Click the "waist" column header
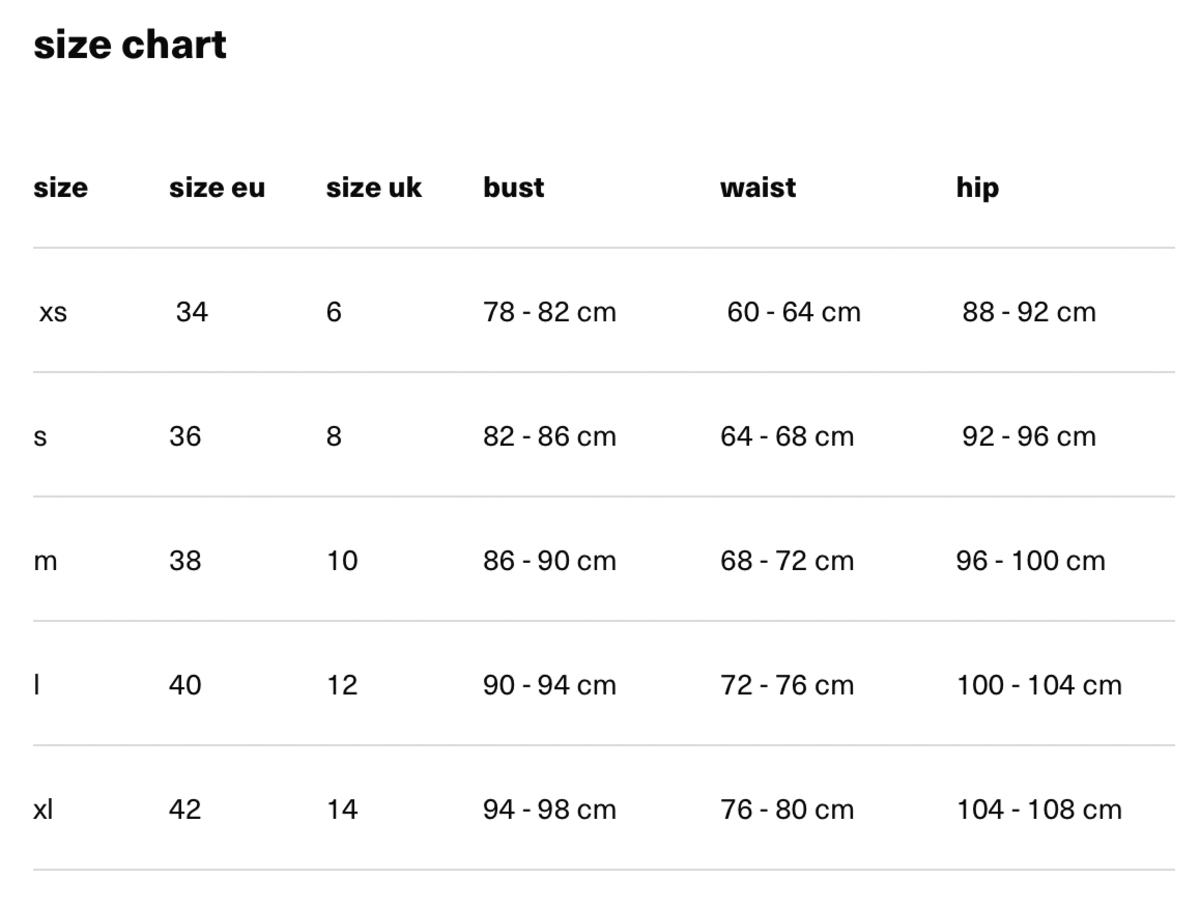This screenshot has height=908, width=1200. [x=758, y=187]
